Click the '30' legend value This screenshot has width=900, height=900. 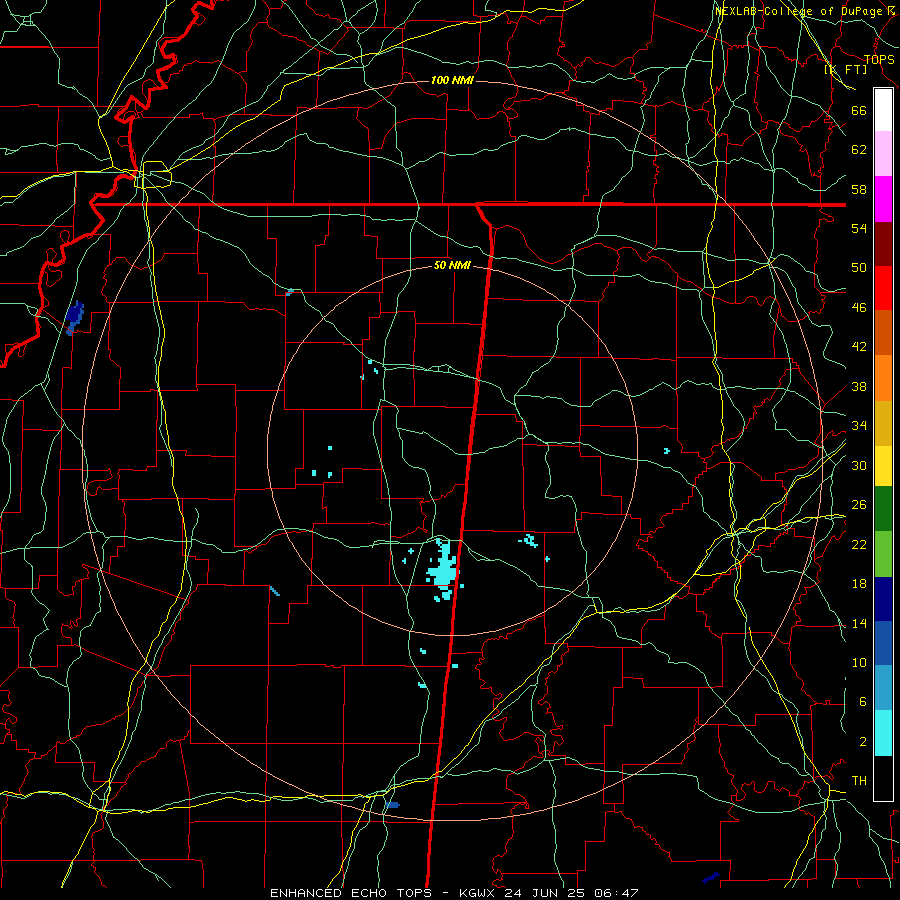coord(859,465)
